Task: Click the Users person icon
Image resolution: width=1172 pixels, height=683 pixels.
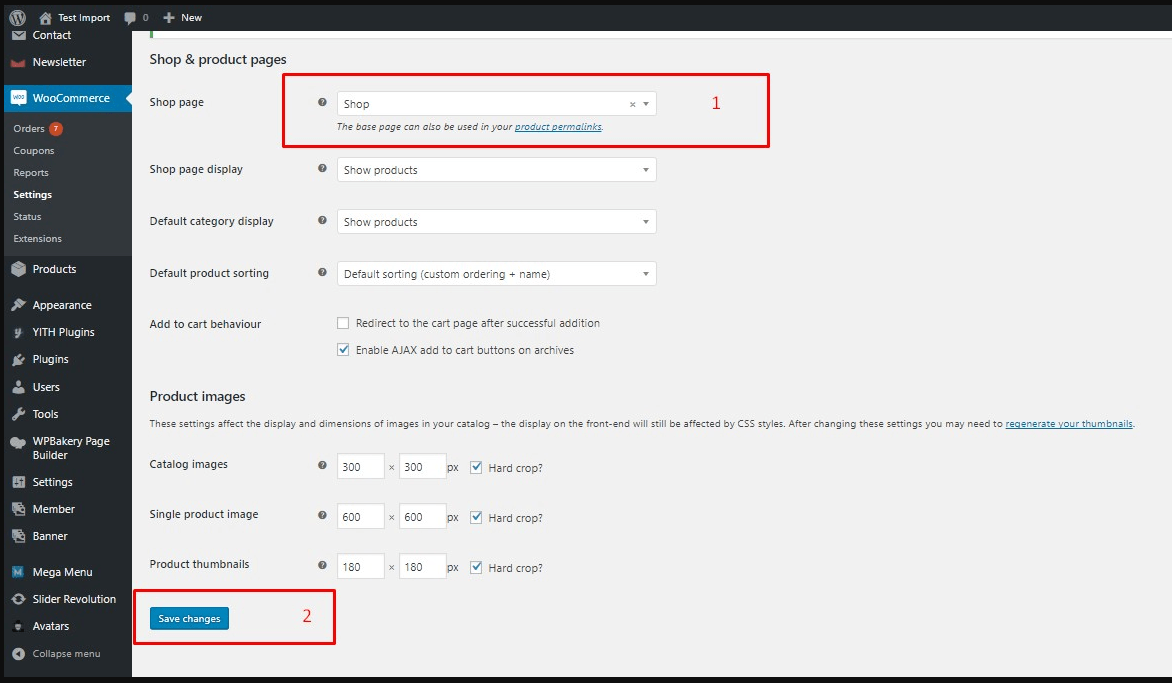Action: click(x=19, y=387)
